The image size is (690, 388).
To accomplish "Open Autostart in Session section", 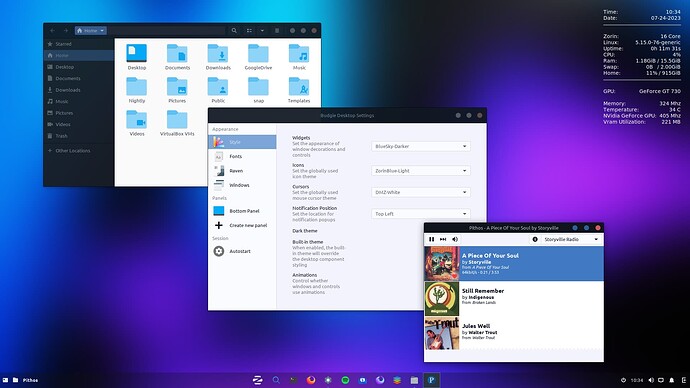I will click(x=242, y=251).
